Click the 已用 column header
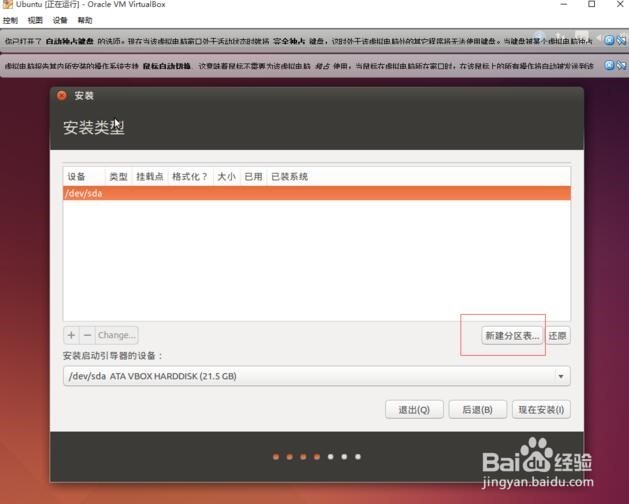 pos(253,177)
